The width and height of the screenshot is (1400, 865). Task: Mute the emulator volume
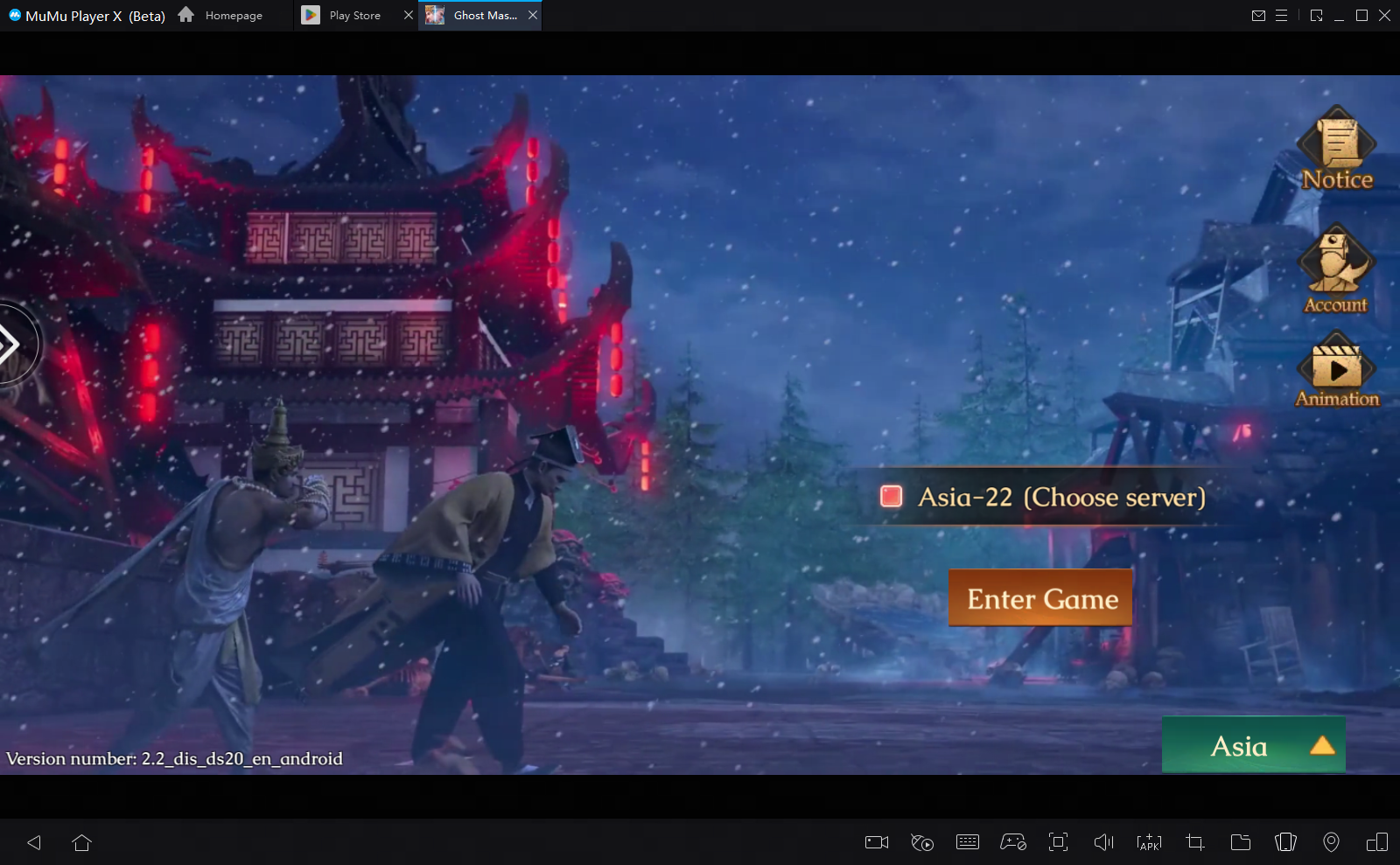coord(1104,842)
